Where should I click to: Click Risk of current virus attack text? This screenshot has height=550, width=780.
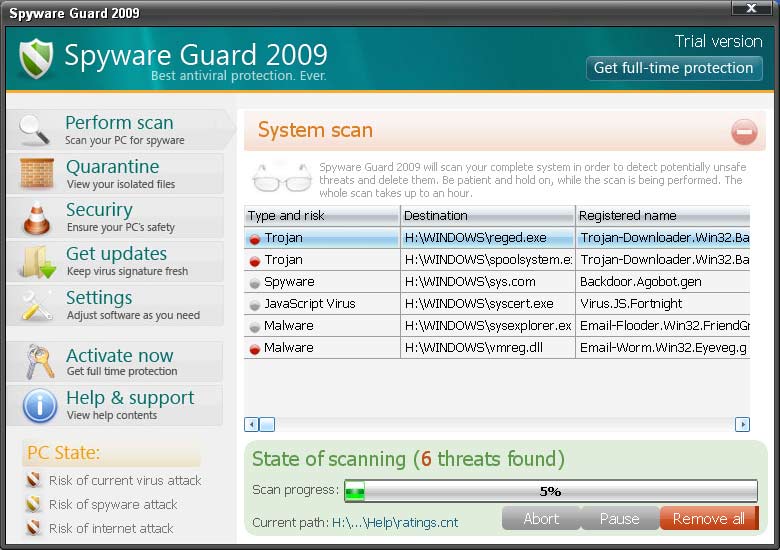pos(125,480)
